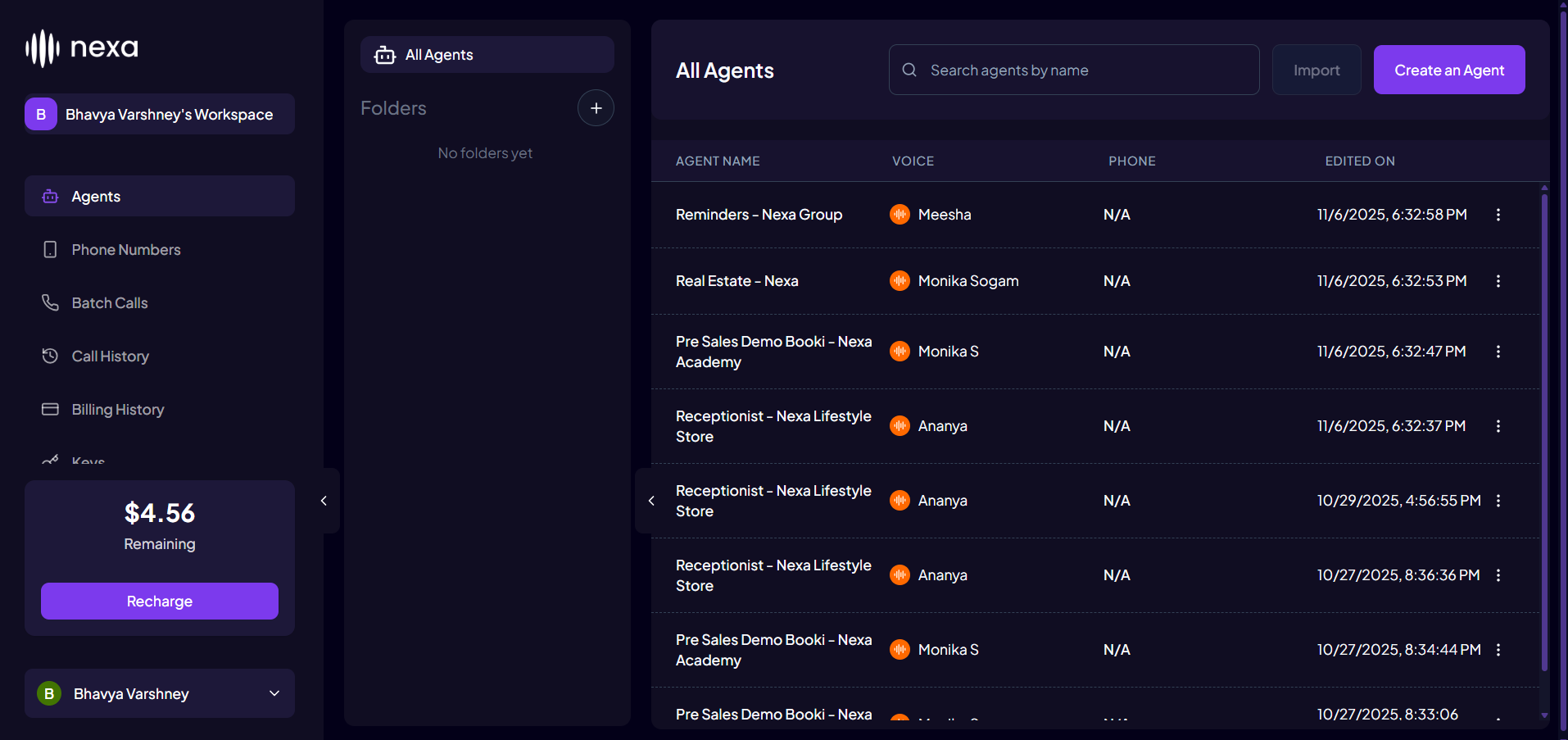Click the search magnifier icon
Image resolution: width=1568 pixels, height=740 pixels.
[909, 70]
